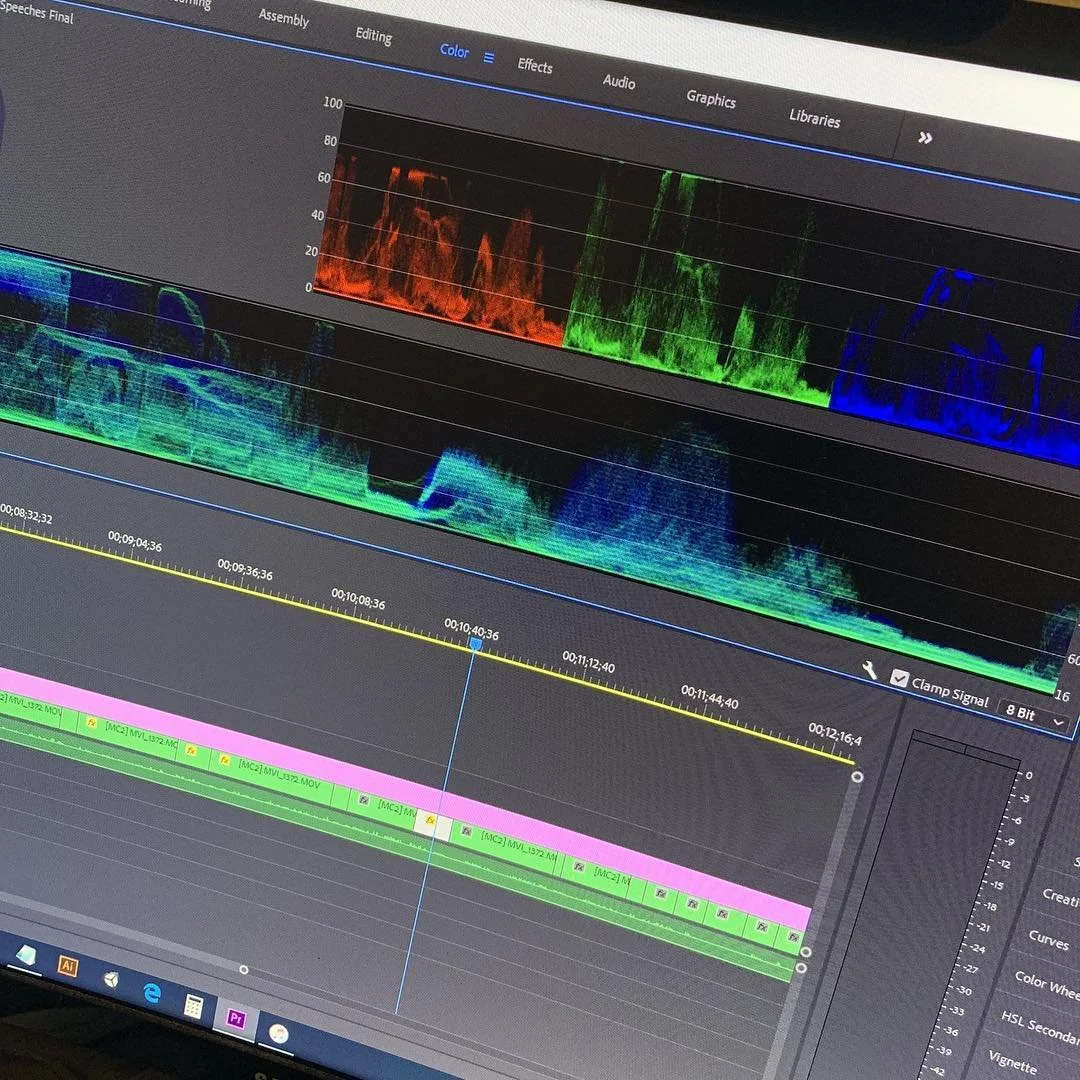
Task: Expand the HSL Secondary section
Action: (x=1040, y=1026)
